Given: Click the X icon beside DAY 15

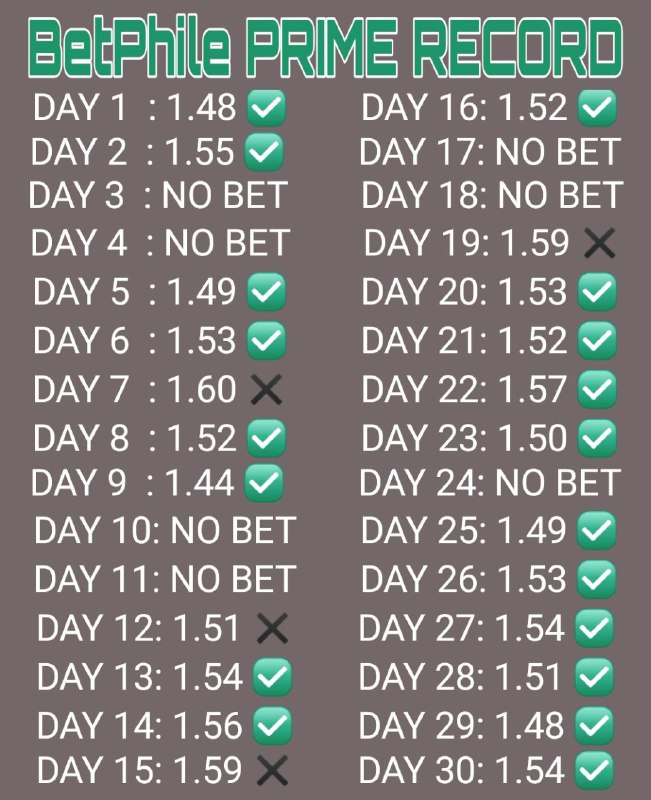Looking at the screenshot, I should (x=272, y=769).
